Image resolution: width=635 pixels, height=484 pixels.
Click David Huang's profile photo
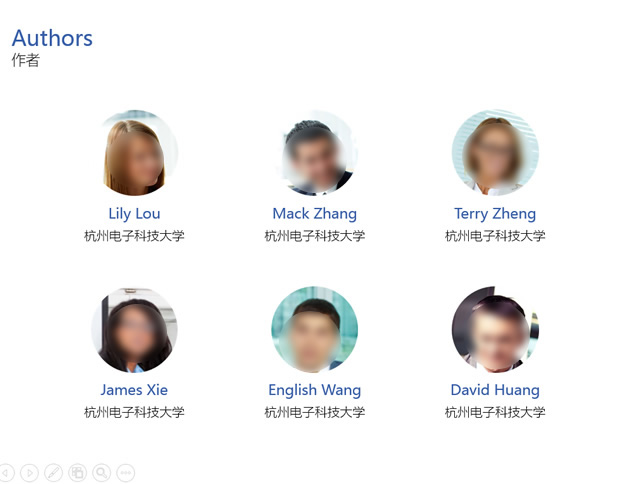click(x=495, y=329)
